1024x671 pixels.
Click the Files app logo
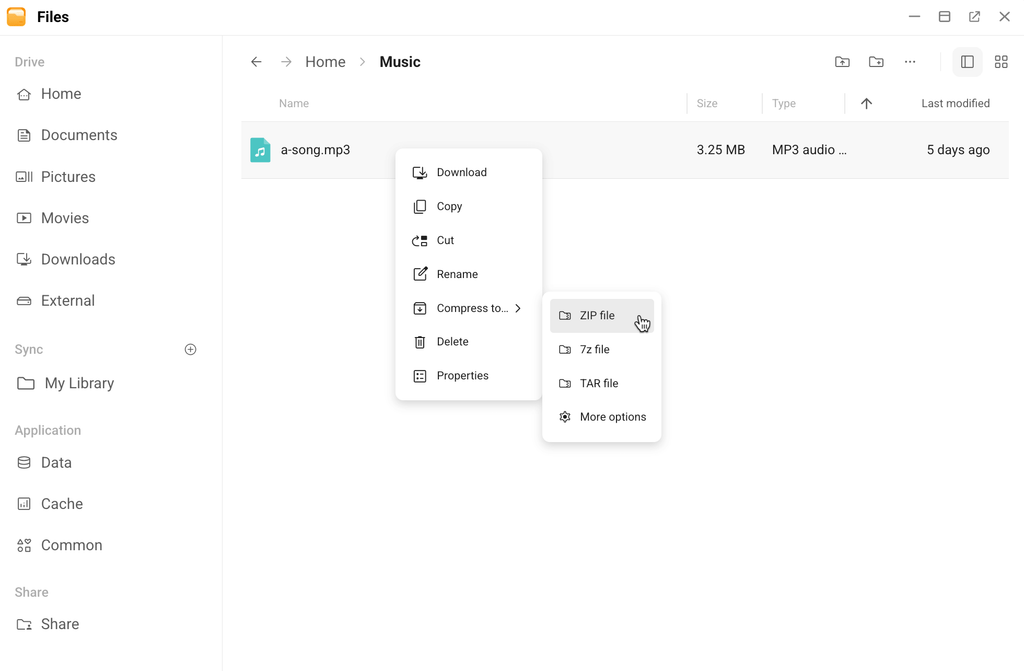point(16,16)
